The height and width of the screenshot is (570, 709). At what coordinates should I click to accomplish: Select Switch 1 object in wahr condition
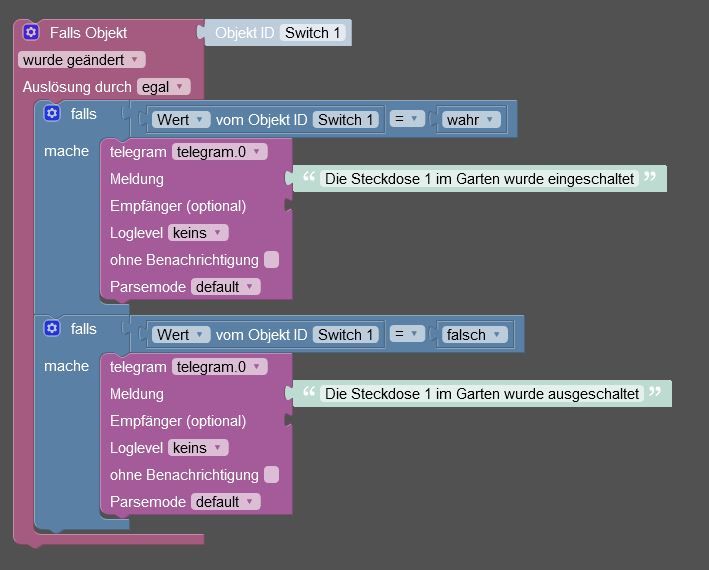[345, 120]
